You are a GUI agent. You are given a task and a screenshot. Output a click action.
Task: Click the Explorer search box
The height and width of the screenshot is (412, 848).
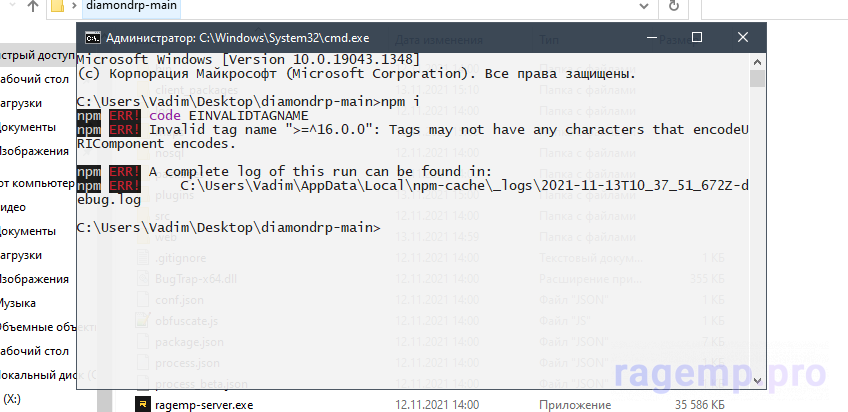[774, 8]
